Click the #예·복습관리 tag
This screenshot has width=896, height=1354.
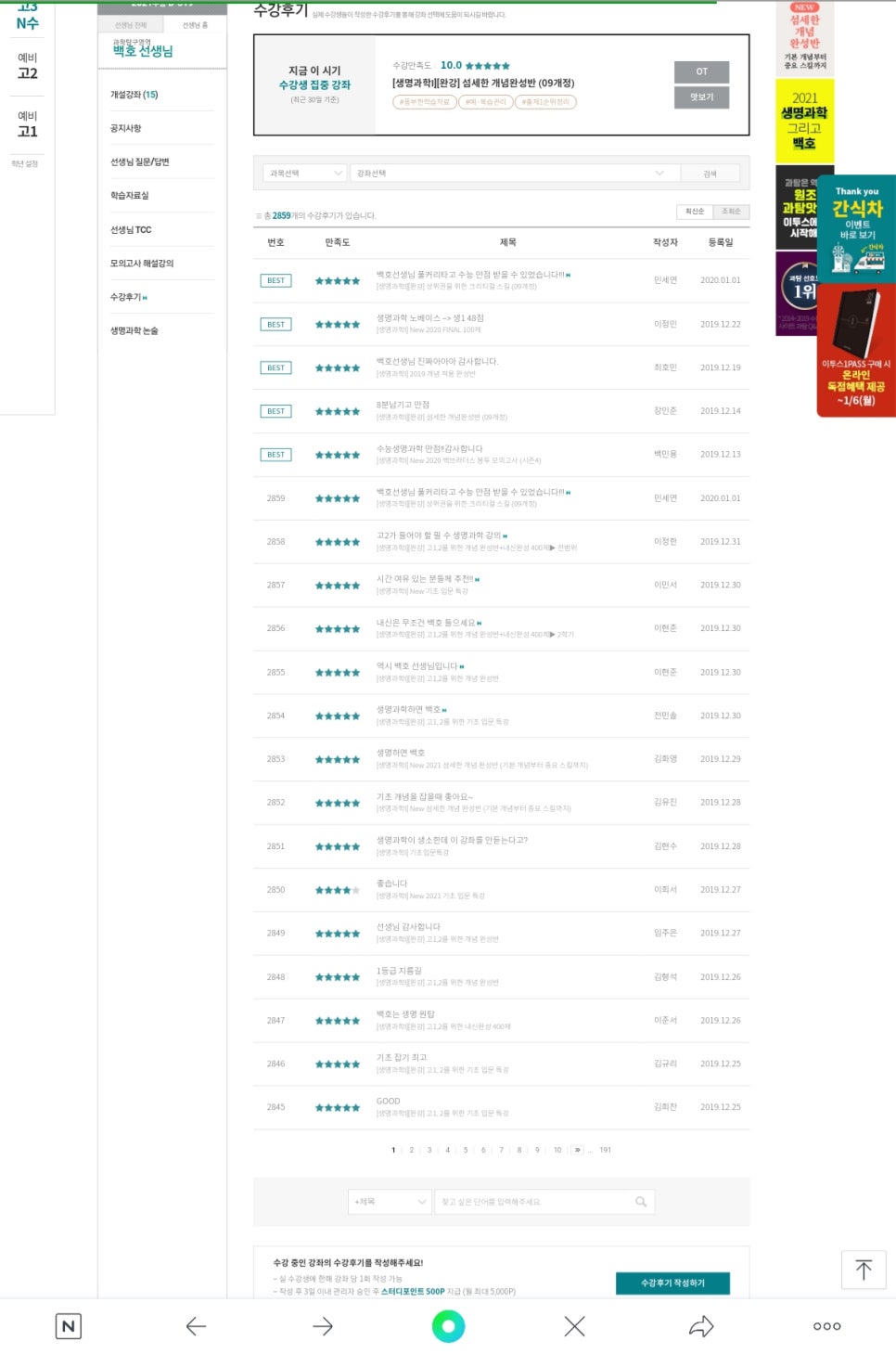(x=486, y=102)
